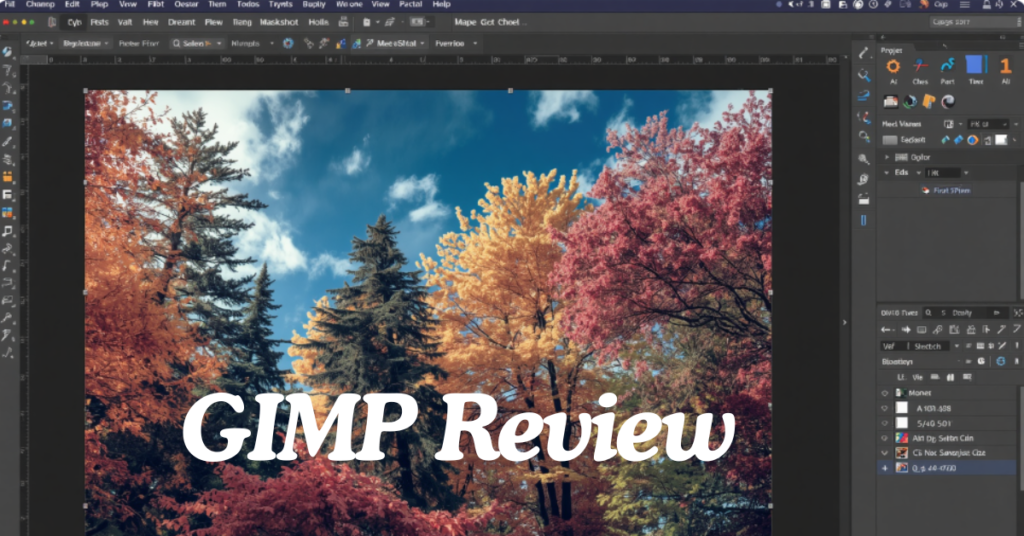The image size is (1024, 536).
Task: Open the Begletaner dropdown in options bar
Action: [86, 44]
